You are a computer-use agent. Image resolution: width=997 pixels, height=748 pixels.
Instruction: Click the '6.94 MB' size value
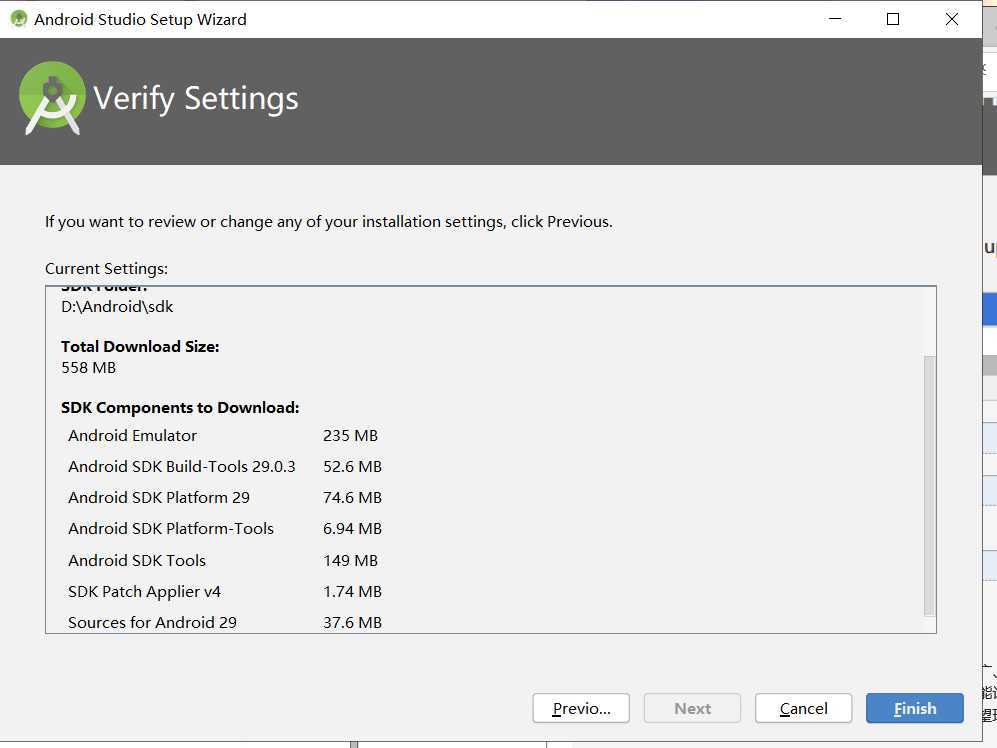[x=352, y=529]
